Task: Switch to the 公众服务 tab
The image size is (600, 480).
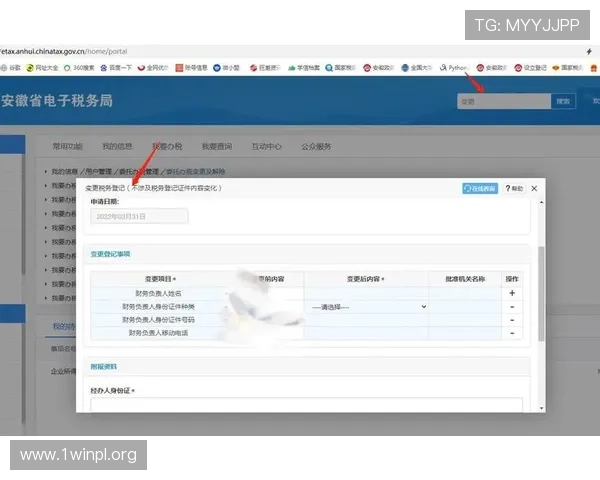Action: [x=316, y=146]
